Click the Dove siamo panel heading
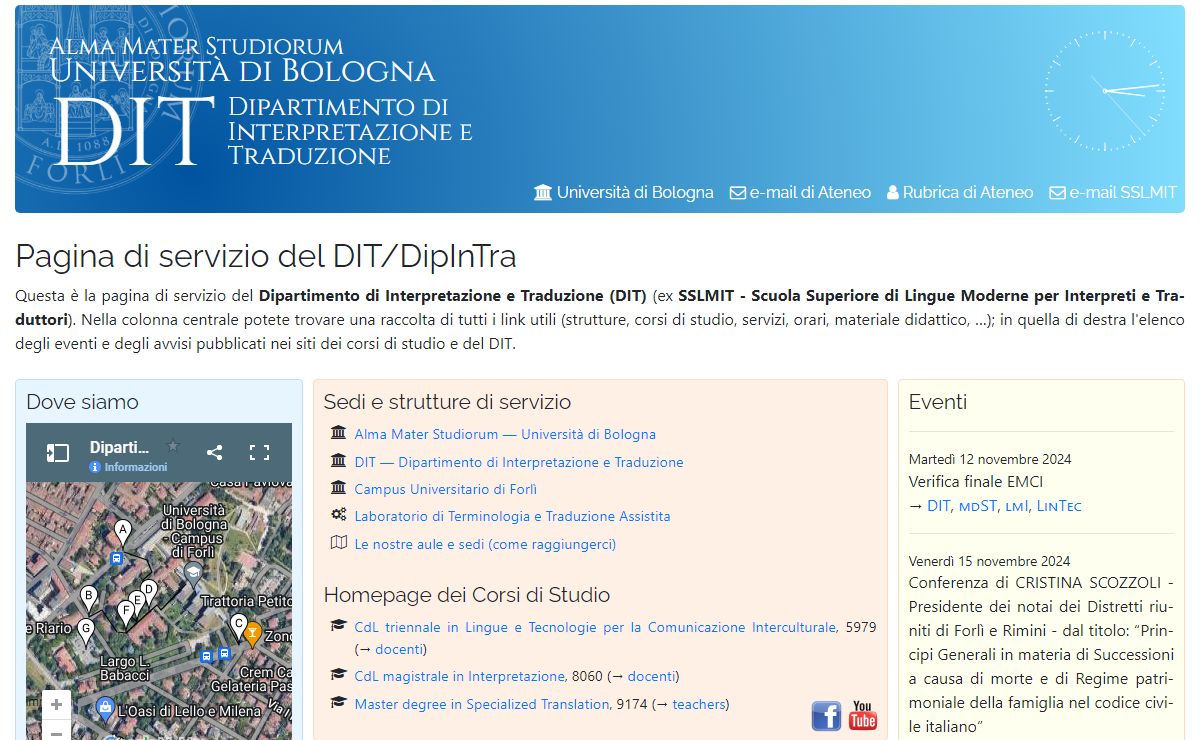The width and height of the screenshot is (1200, 740). [82, 402]
